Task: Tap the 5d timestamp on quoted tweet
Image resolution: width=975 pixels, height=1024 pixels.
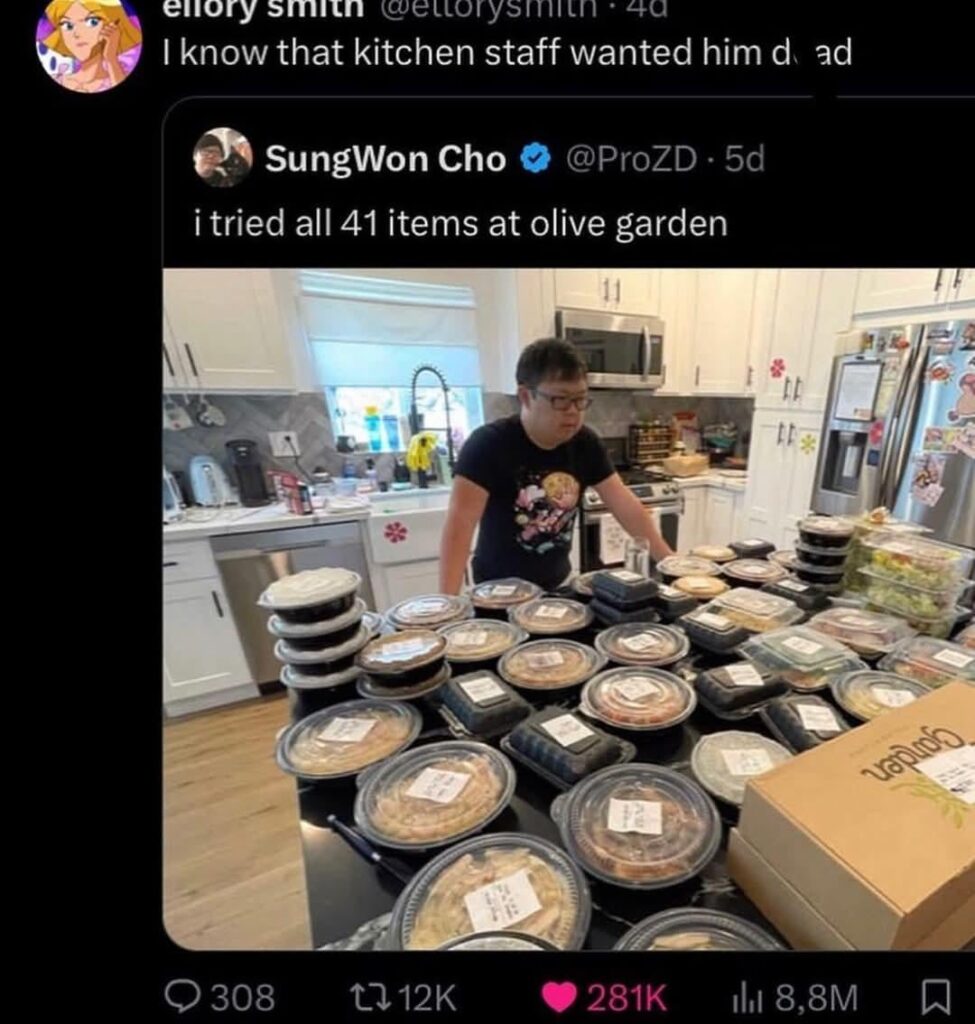Action: [745, 159]
